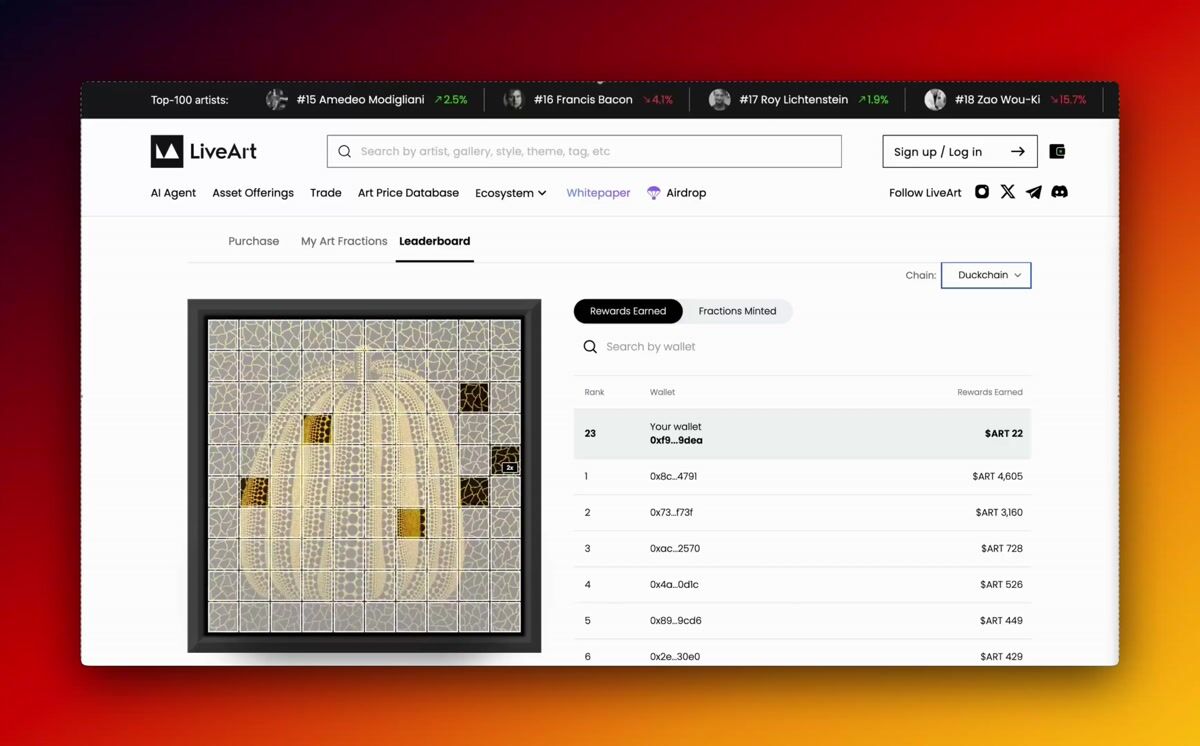This screenshot has width=1200, height=746.
Task: Click wallet 0x4a...0d1c in rank 4
Action: pos(674,585)
